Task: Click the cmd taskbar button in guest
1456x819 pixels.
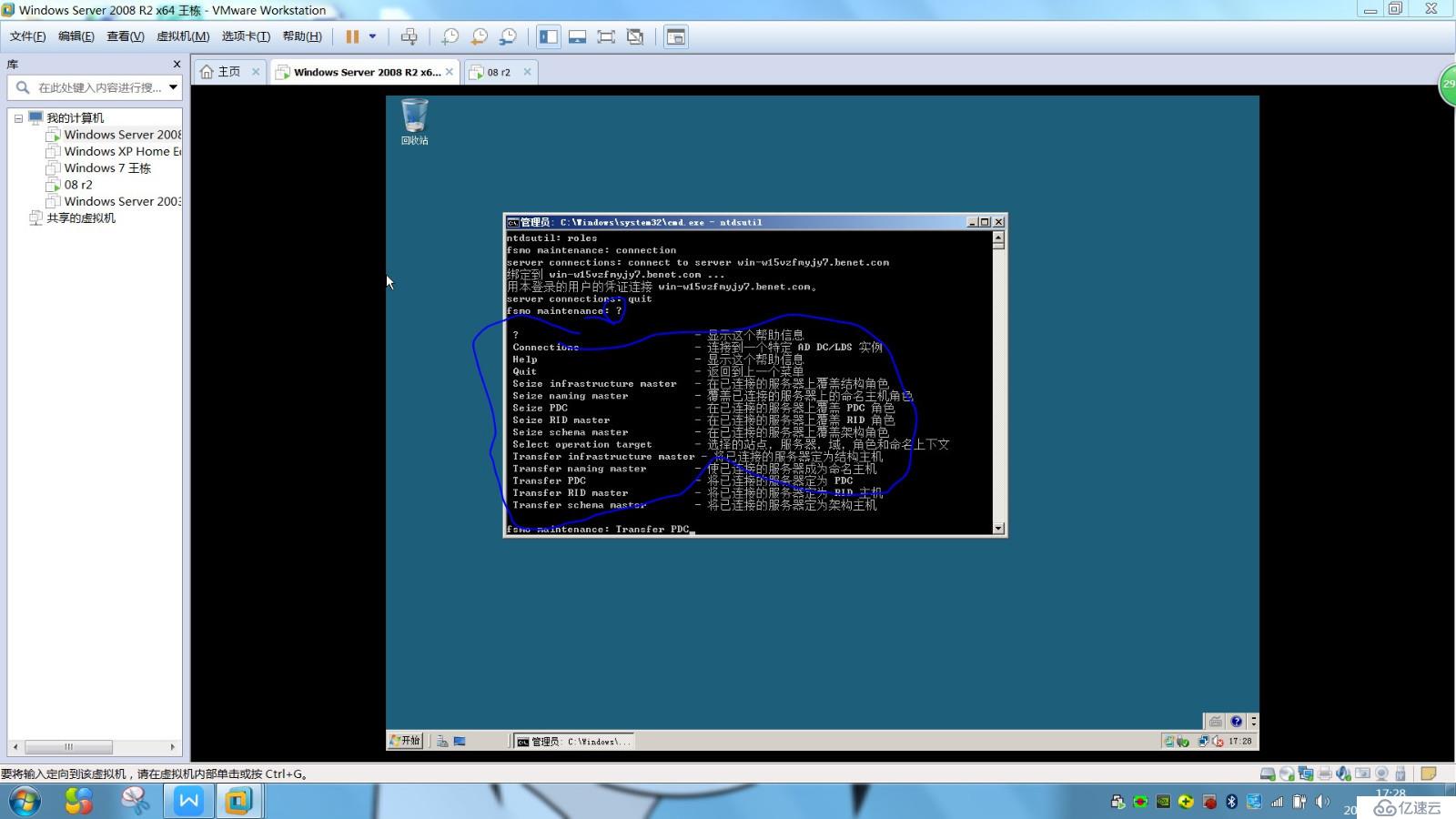Action: click(573, 742)
